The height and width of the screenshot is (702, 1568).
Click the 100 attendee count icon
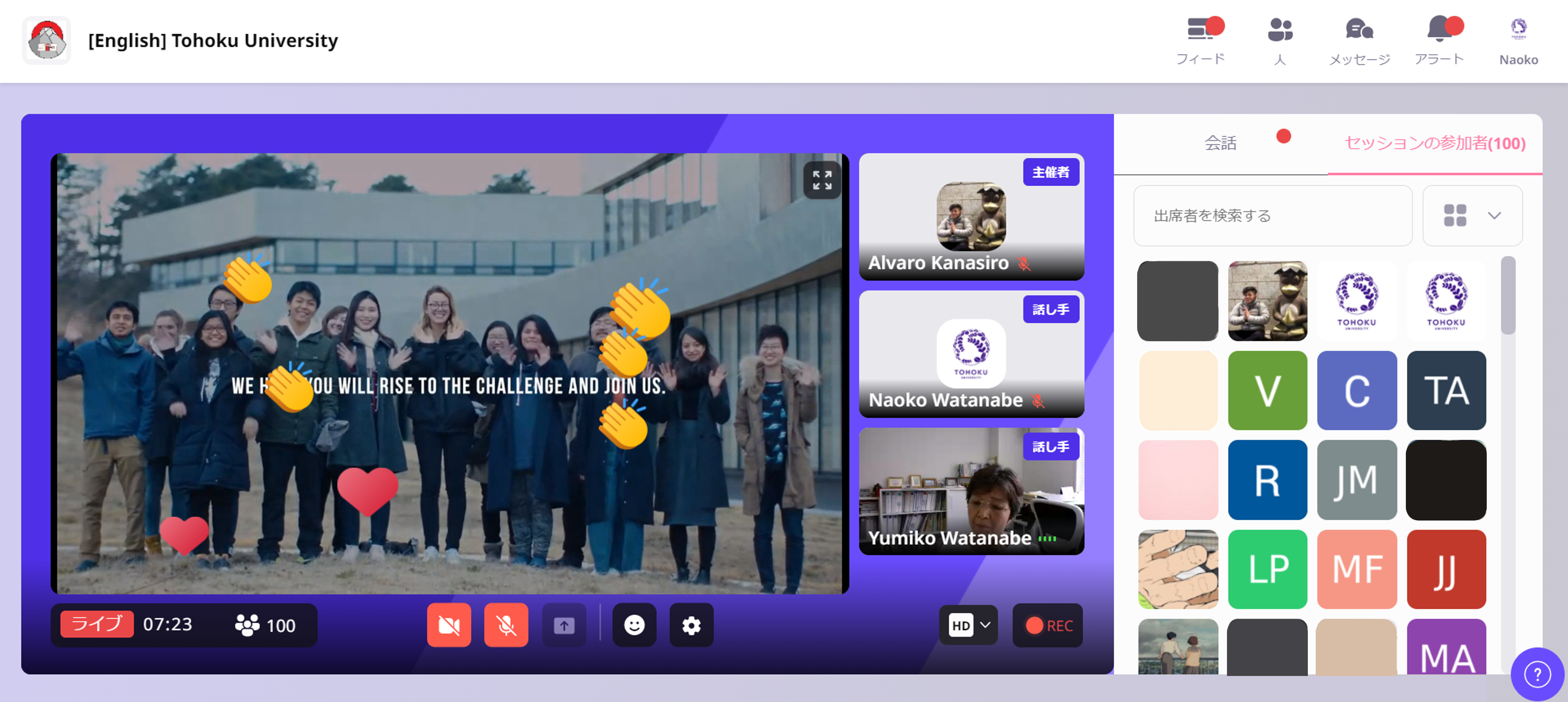pyautogui.click(x=247, y=625)
